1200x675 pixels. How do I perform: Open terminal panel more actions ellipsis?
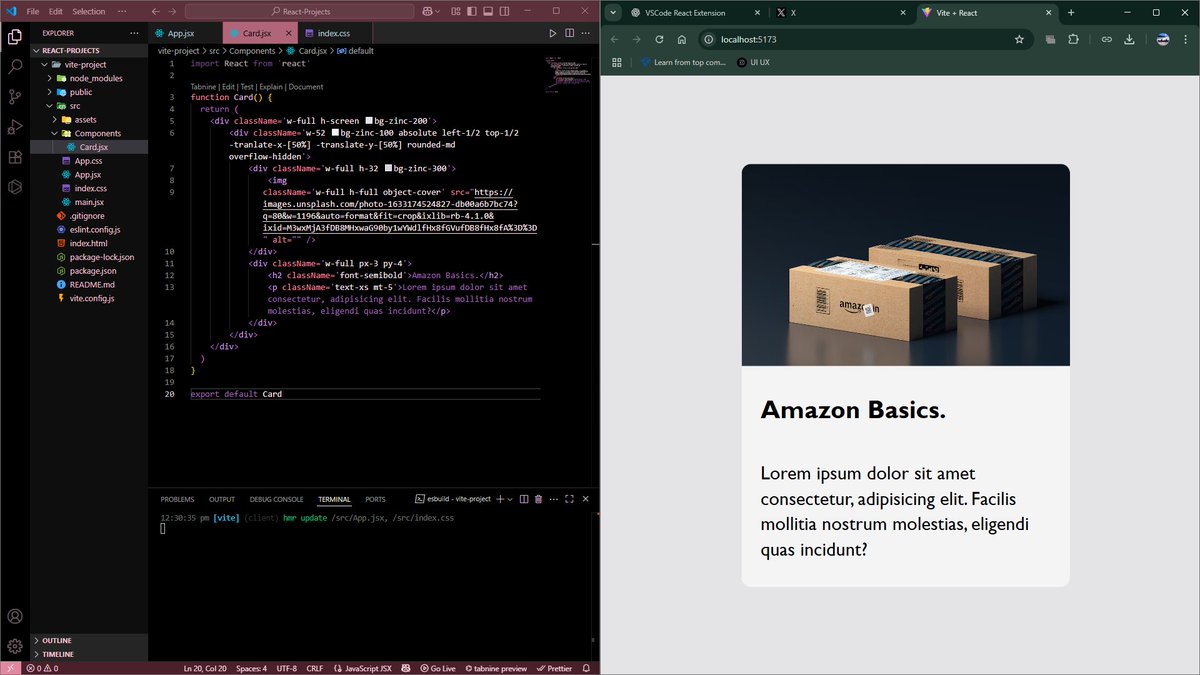(x=552, y=499)
